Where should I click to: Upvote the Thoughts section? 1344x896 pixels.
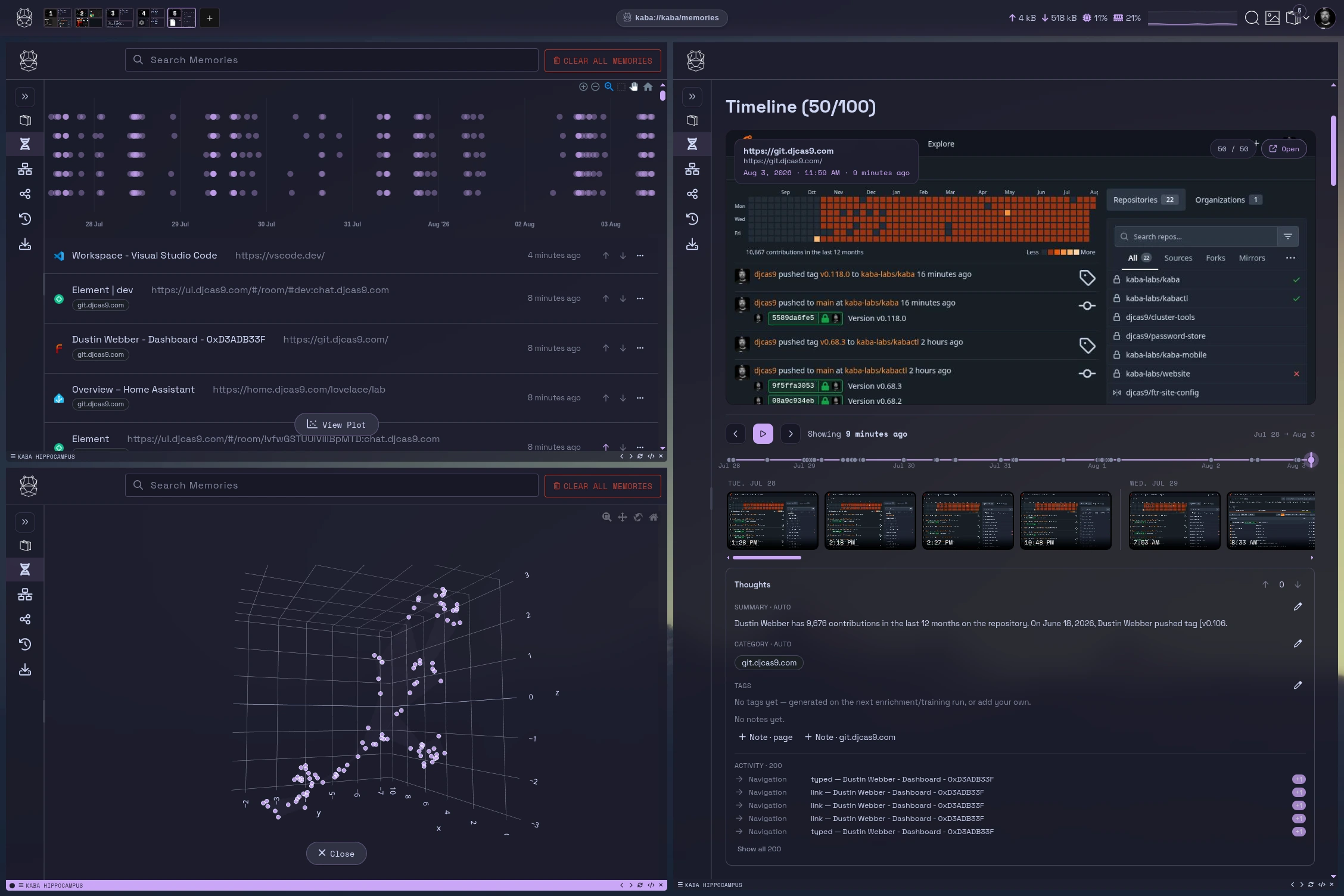point(1265,584)
